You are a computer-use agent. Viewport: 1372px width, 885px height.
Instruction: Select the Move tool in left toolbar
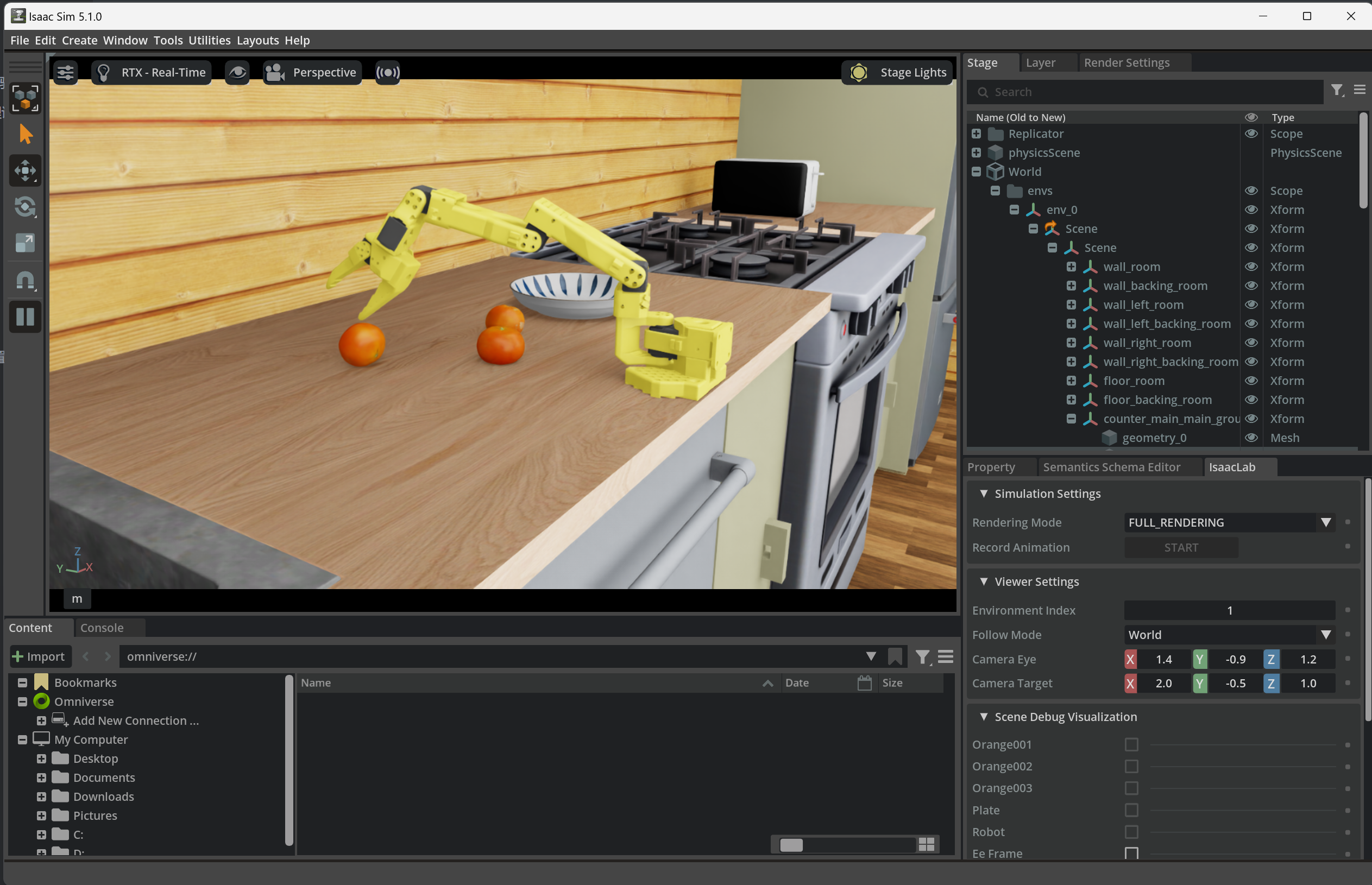pyautogui.click(x=26, y=170)
